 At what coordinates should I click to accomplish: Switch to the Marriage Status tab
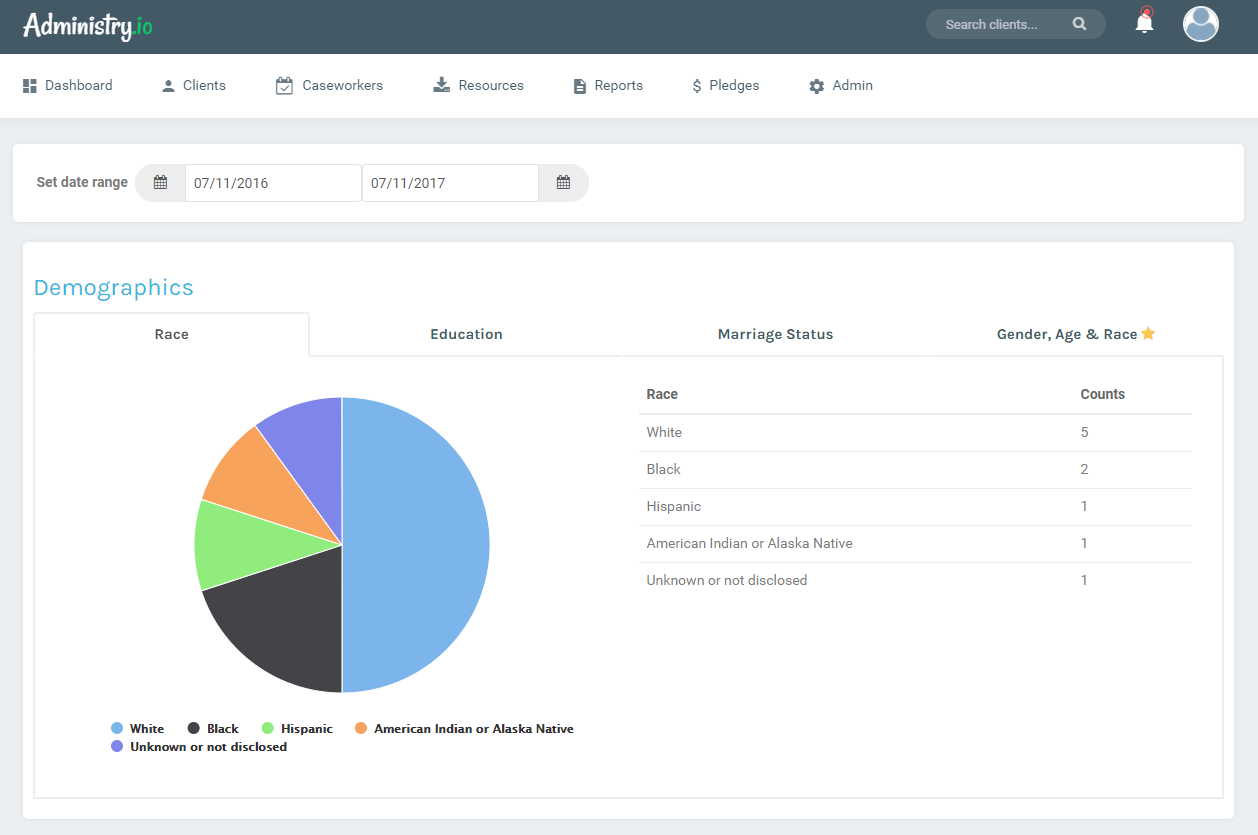[x=775, y=334]
